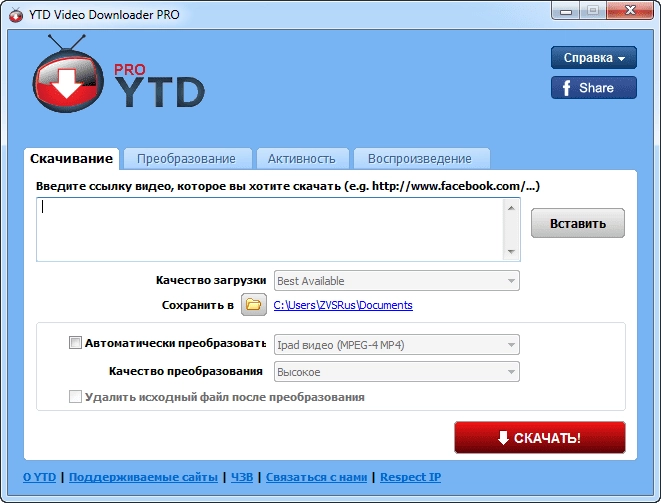
Task: Click the red СКАЧАТЬ! download button
Action: [x=540, y=438]
